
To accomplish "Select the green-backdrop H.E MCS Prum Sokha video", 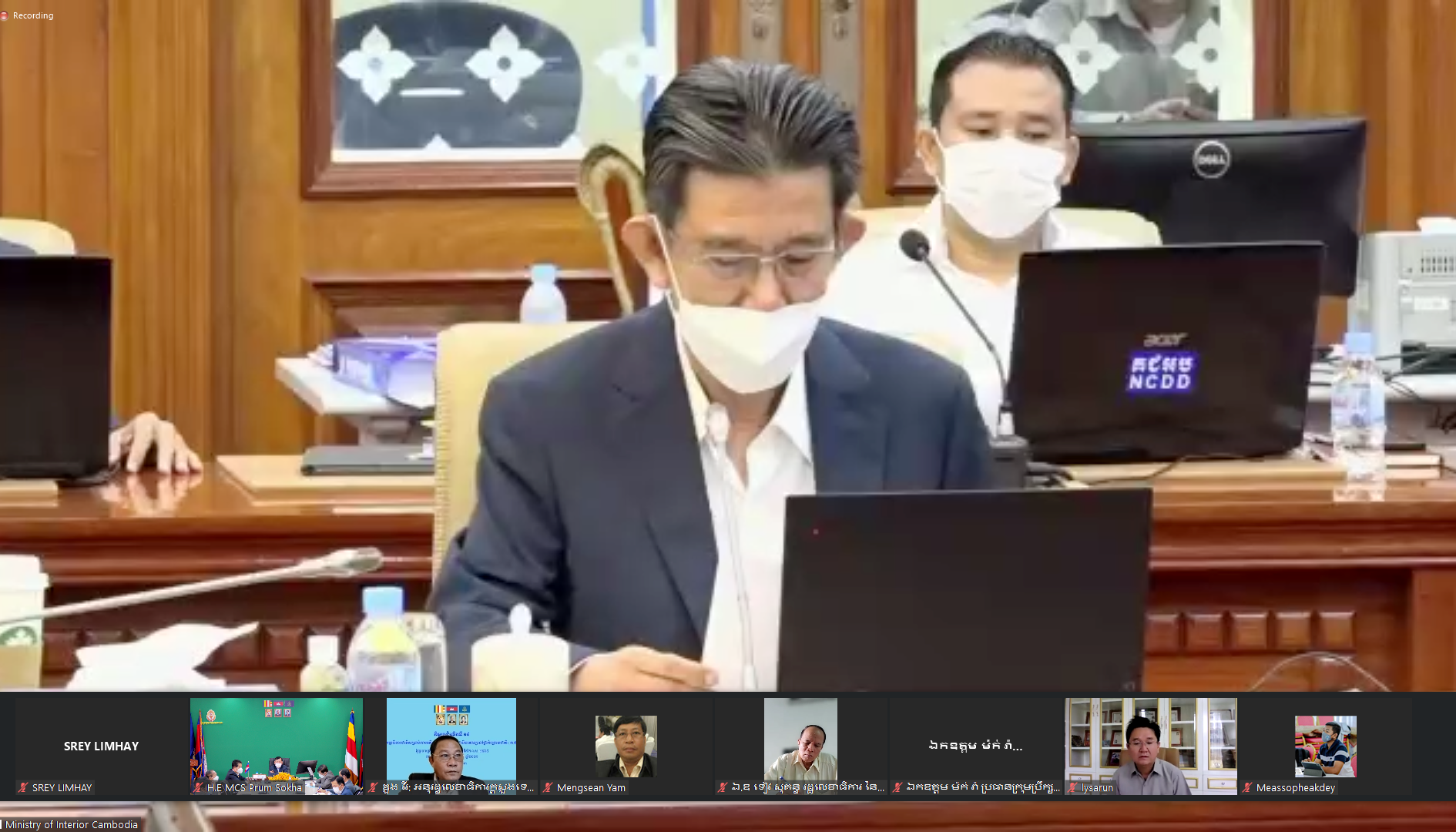I will [276, 740].
